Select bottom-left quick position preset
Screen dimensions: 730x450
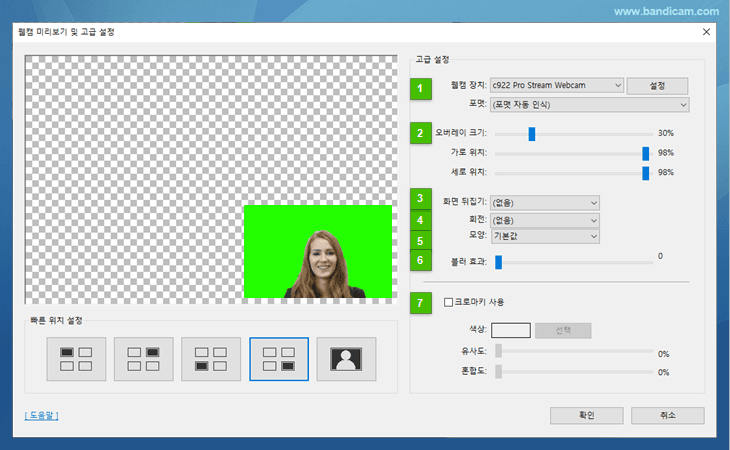[211, 359]
